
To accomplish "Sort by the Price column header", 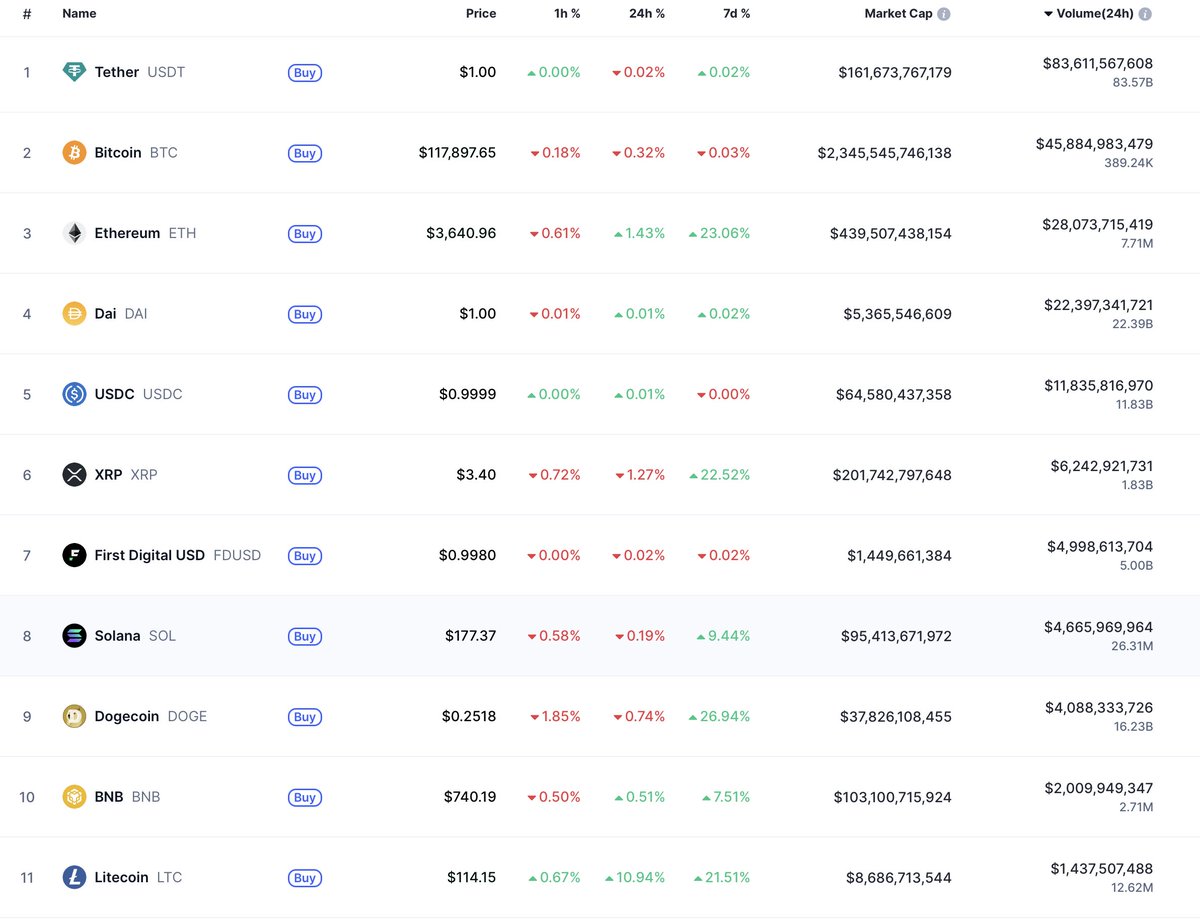I will click(x=481, y=14).
